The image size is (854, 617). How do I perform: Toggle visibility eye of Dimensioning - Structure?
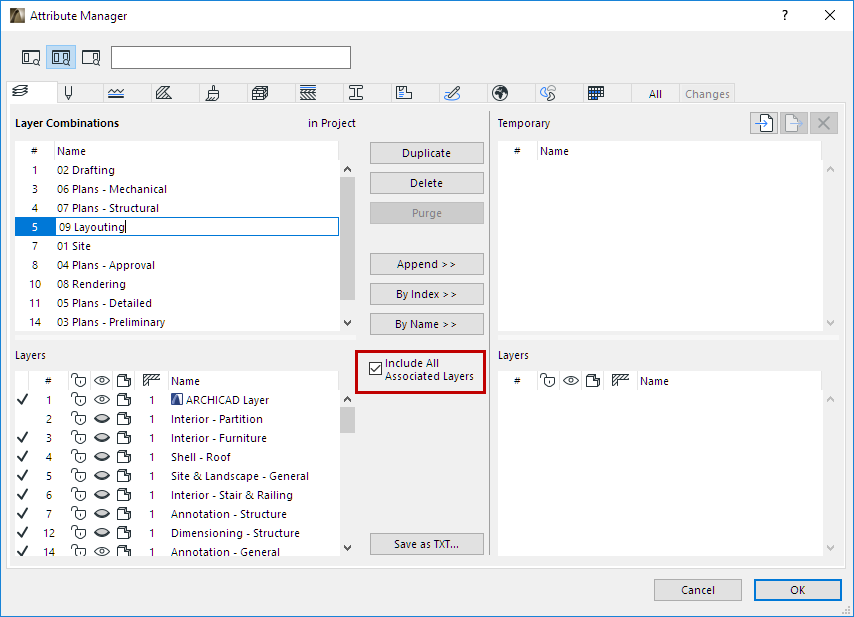(102, 533)
